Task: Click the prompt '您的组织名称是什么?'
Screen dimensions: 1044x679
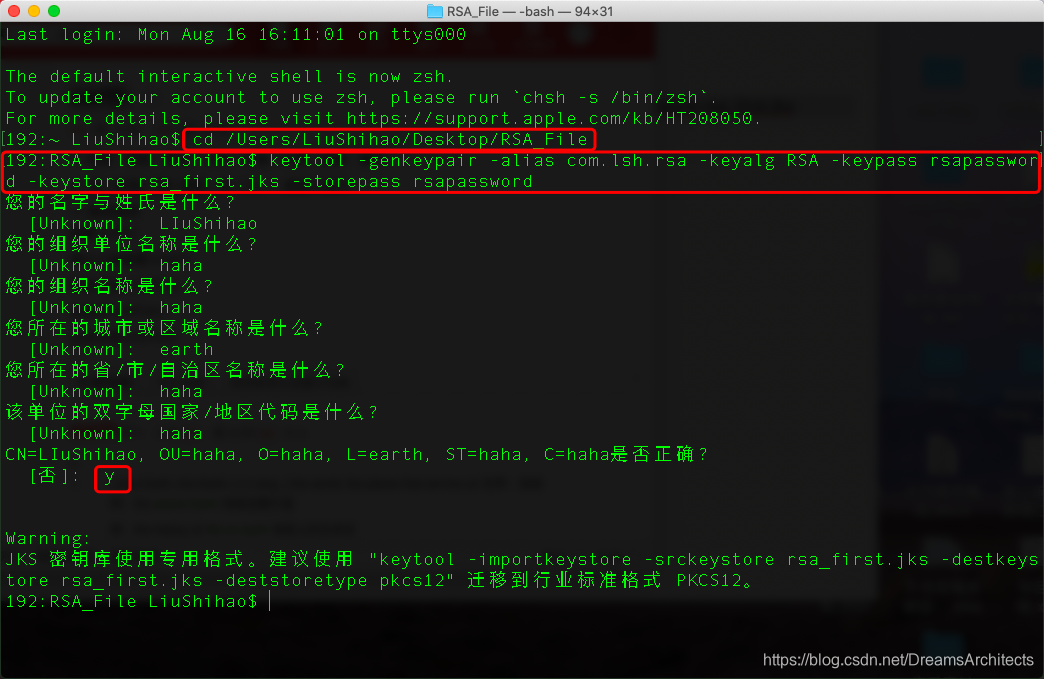Action: coord(109,286)
